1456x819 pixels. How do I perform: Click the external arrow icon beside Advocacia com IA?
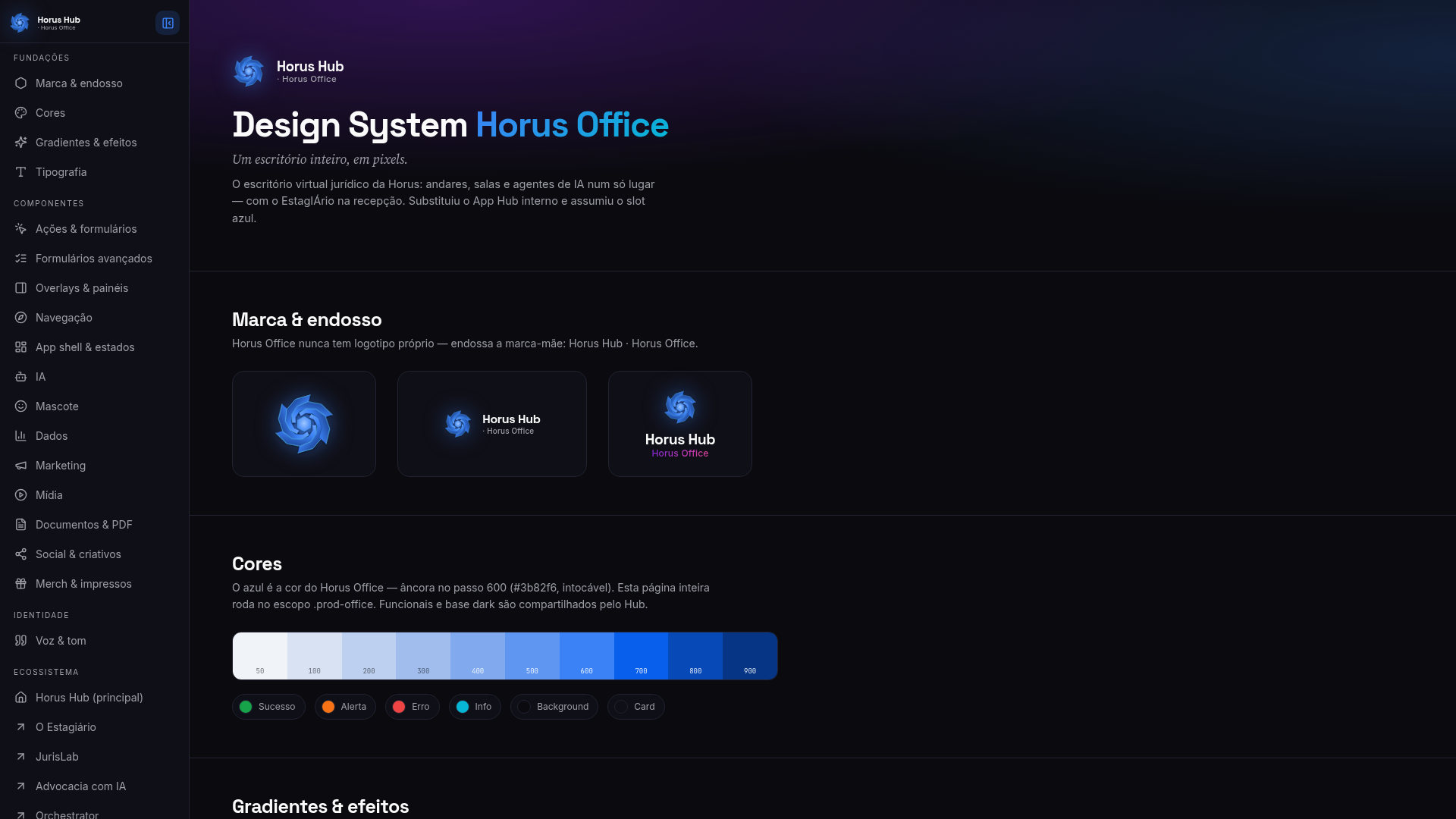(x=20, y=786)
